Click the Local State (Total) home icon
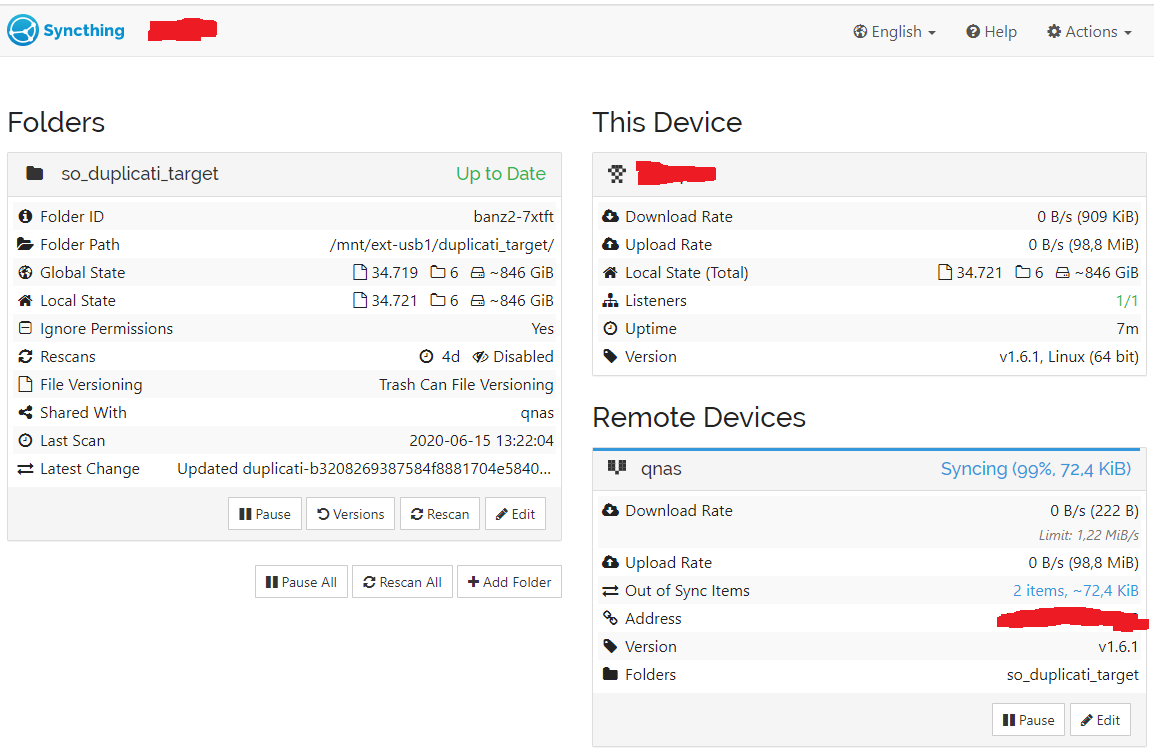Viewport: 1154px width, 748px height. click(x=610, y=272)
